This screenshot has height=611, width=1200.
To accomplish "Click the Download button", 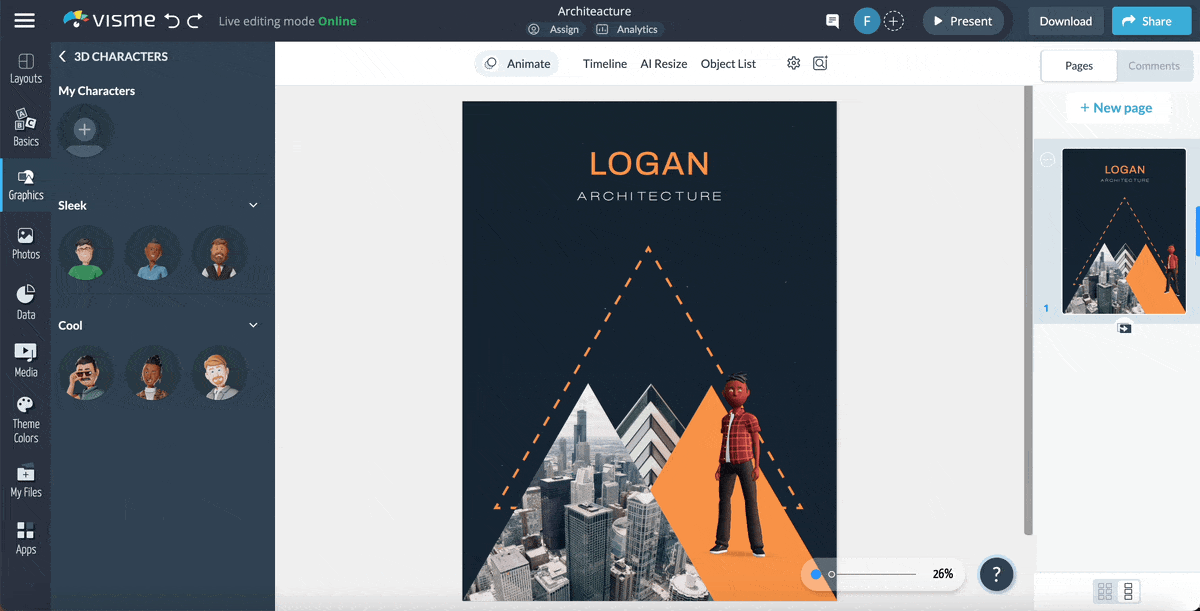I will pos(1065,20).
